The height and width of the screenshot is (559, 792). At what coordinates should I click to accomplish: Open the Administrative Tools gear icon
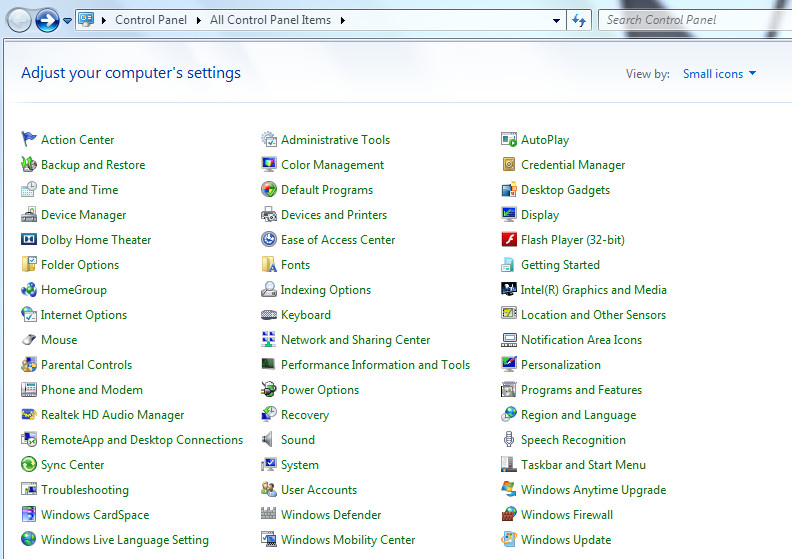[269, 139]
